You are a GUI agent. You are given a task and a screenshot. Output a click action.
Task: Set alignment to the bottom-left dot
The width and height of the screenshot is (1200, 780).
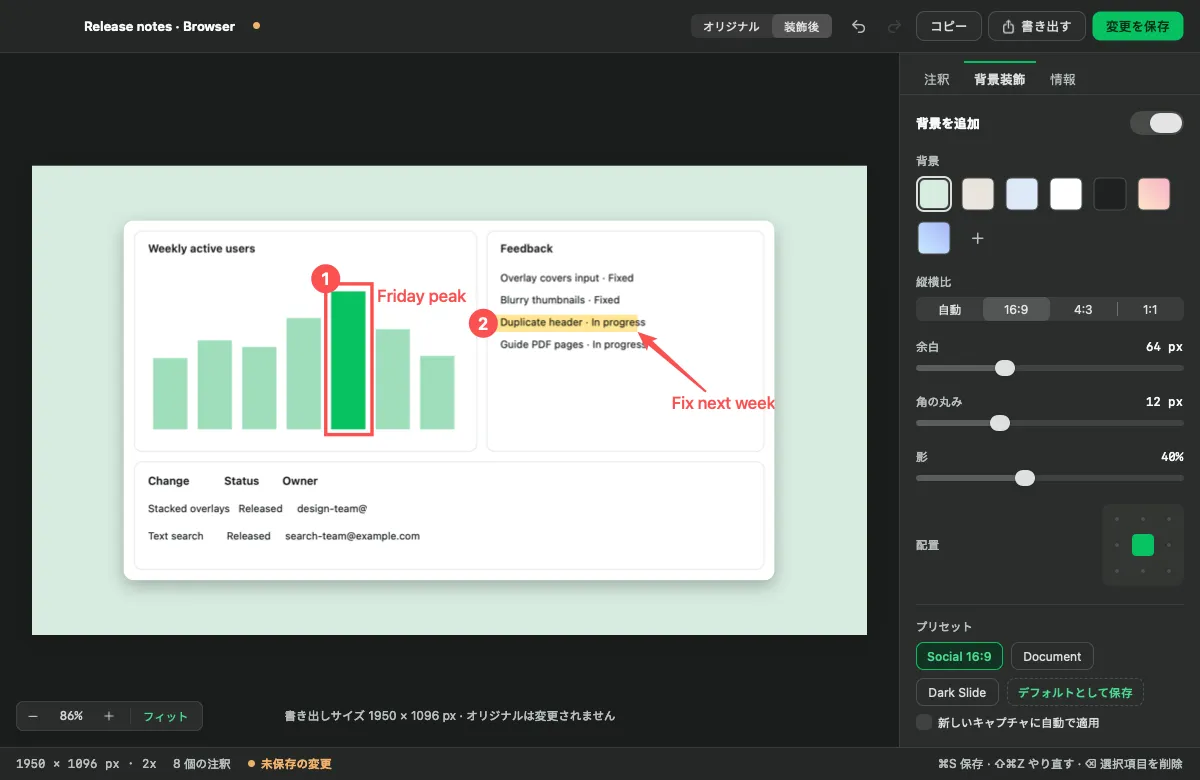click(x=1117, y=571)
